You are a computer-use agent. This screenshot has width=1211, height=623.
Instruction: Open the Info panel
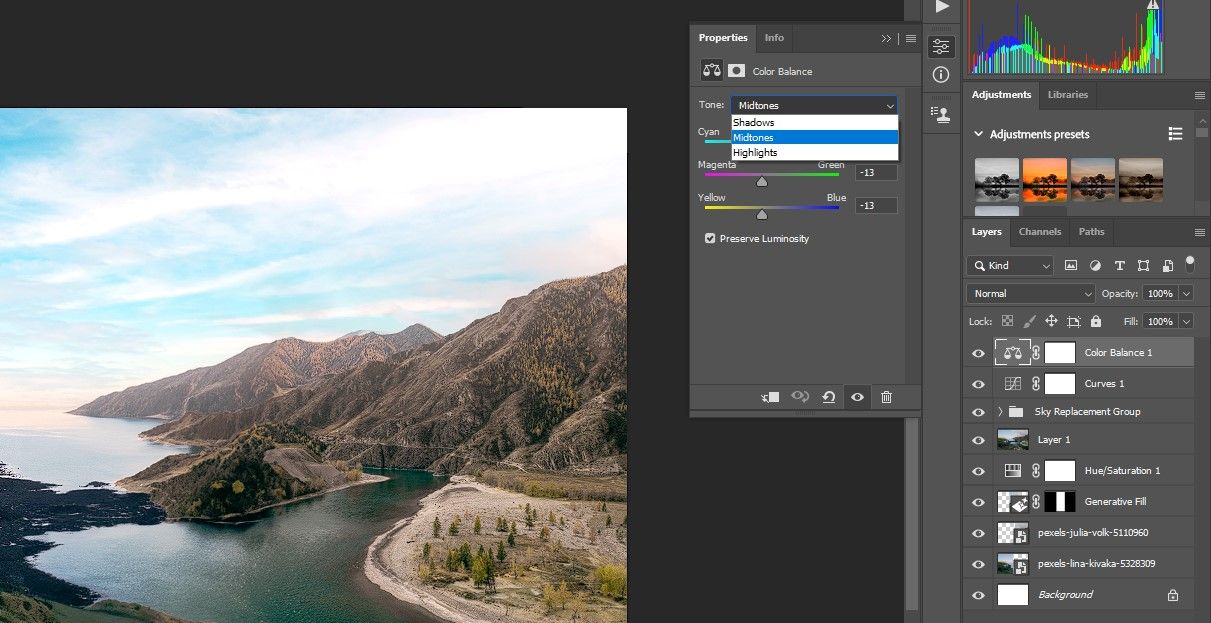[773, 38]
